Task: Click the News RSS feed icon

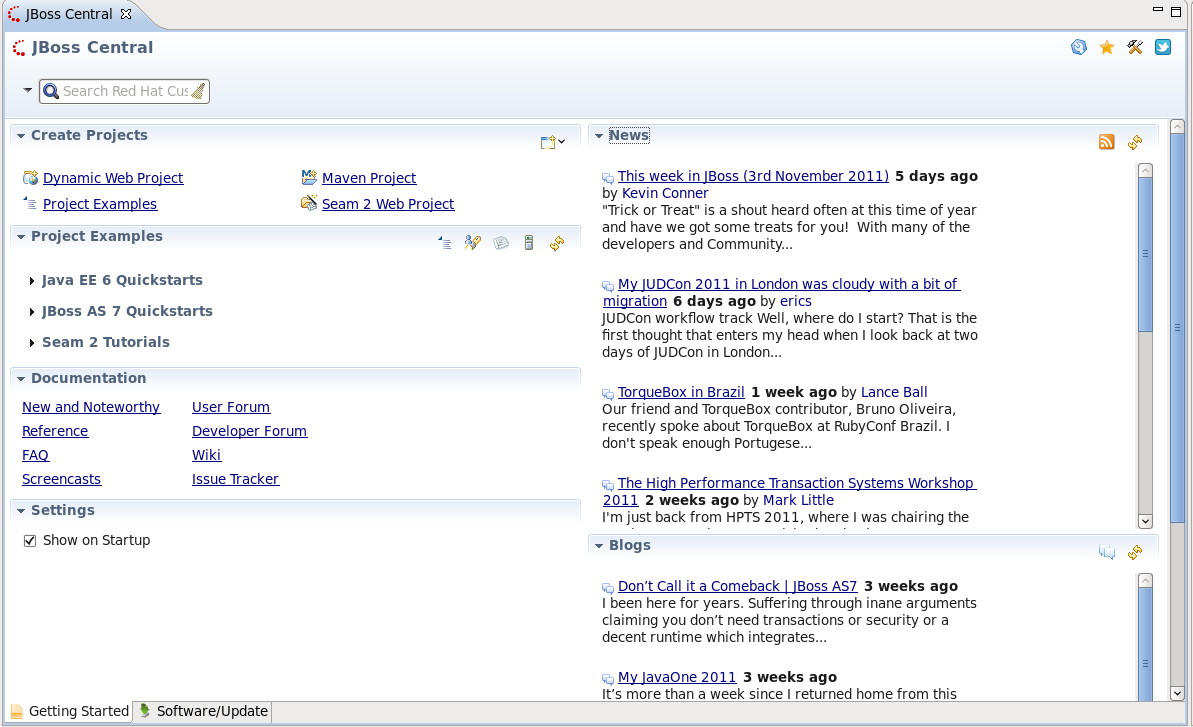Action: (1106, 142)
